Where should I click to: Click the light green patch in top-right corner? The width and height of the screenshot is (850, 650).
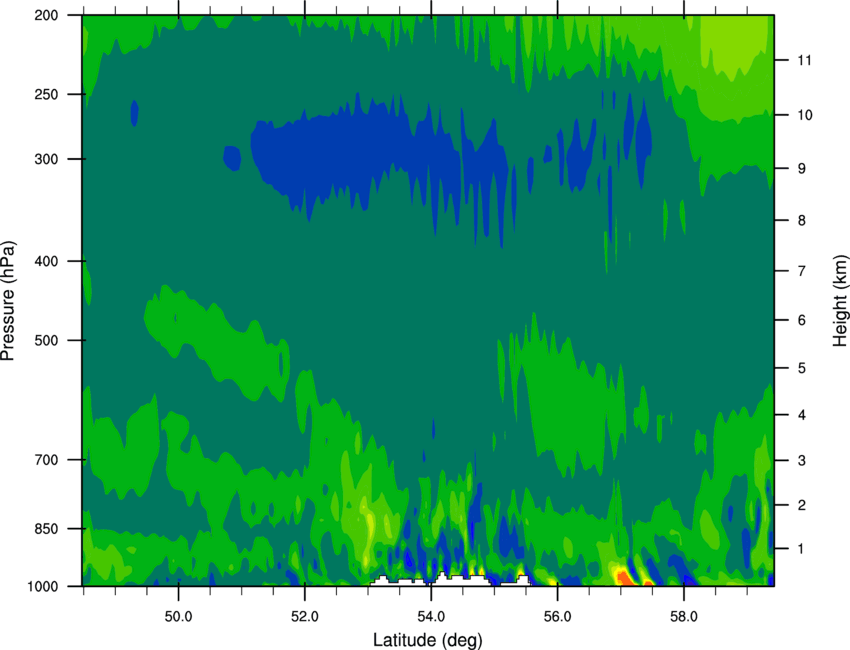click(x=735, y=46)
